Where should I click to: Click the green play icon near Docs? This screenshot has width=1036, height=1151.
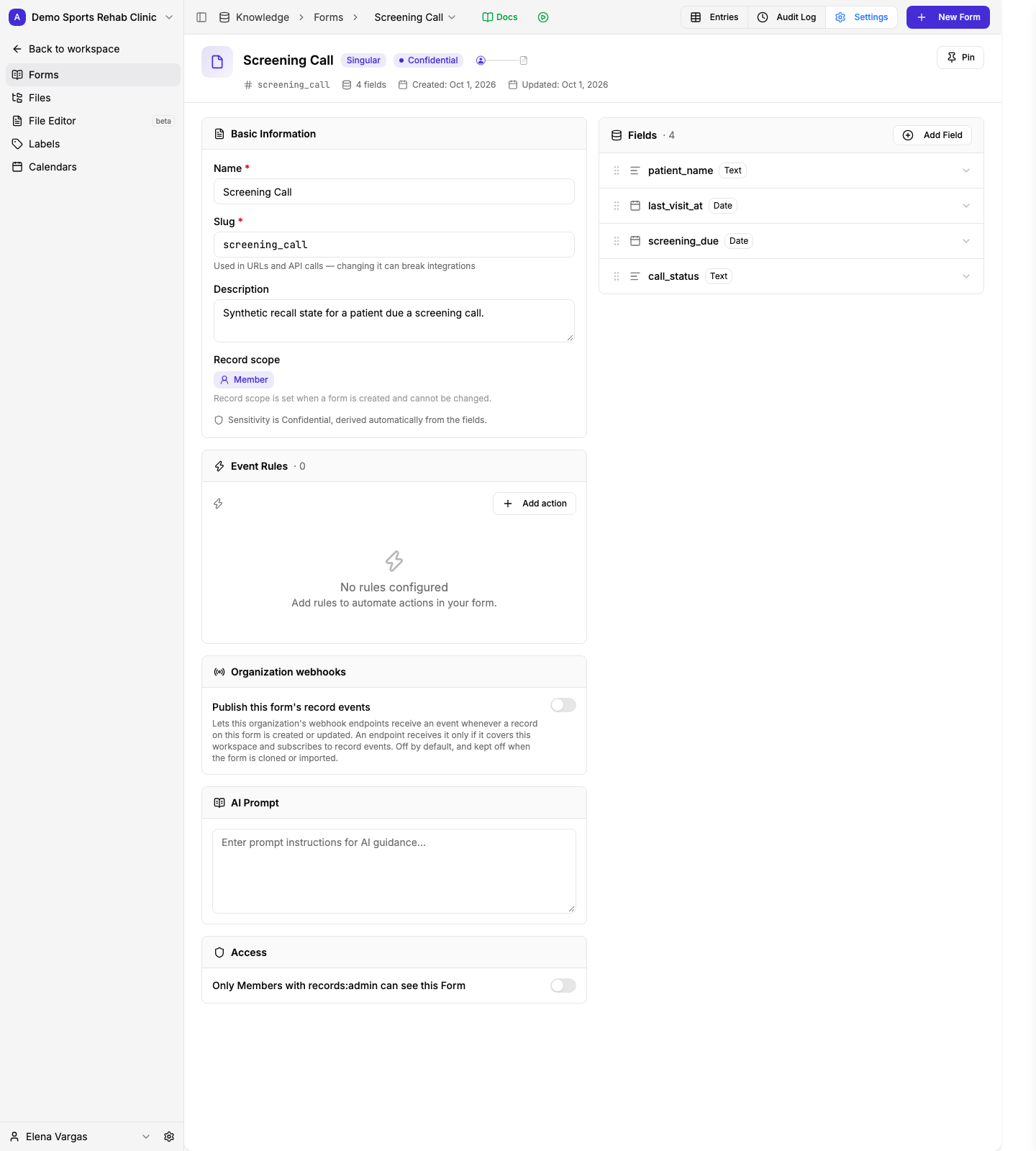click(543, 17)
